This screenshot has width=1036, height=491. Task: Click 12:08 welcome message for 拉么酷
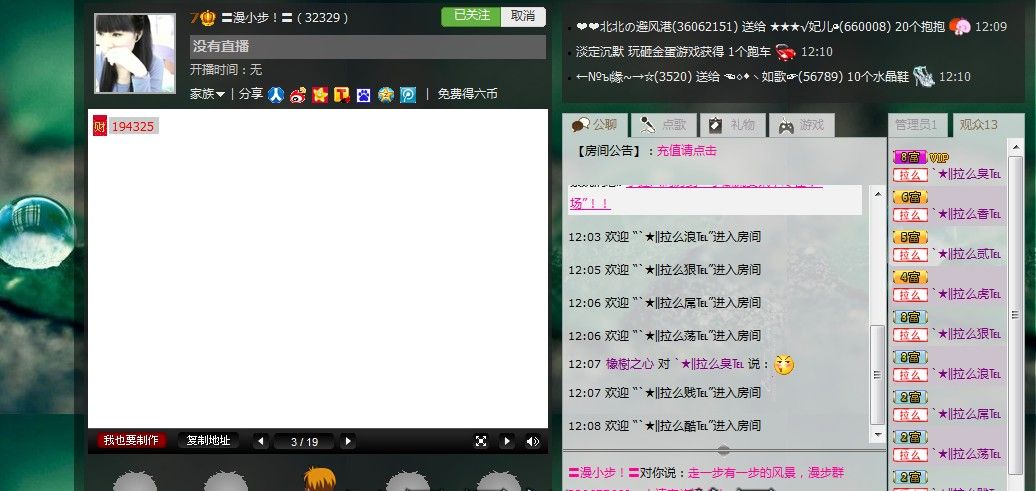[x=665, y=426]
